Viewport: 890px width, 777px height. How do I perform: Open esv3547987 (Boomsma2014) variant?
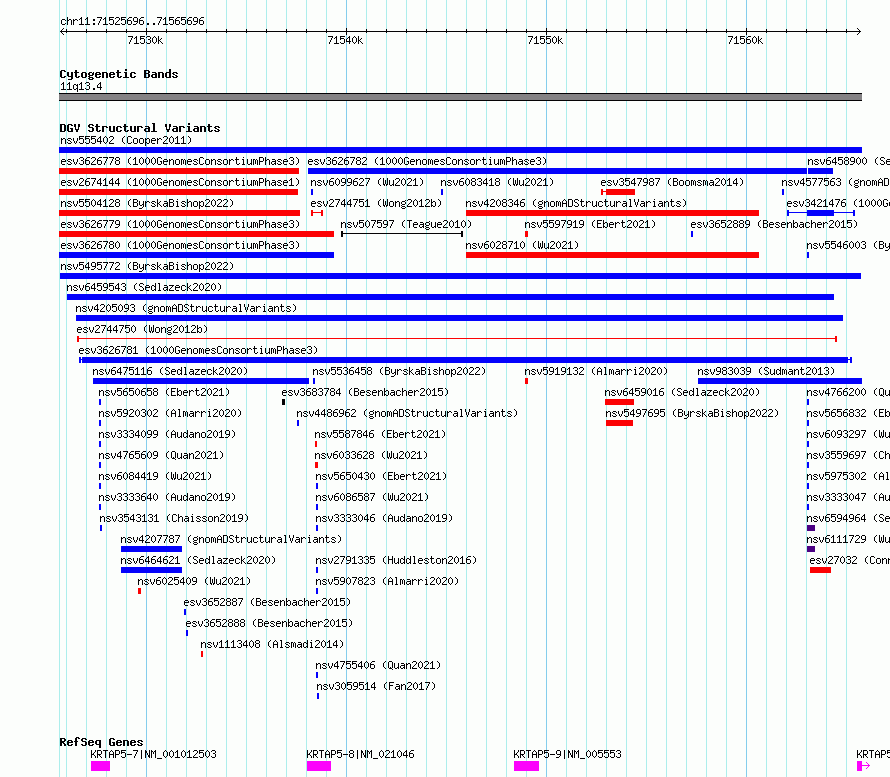672,182
